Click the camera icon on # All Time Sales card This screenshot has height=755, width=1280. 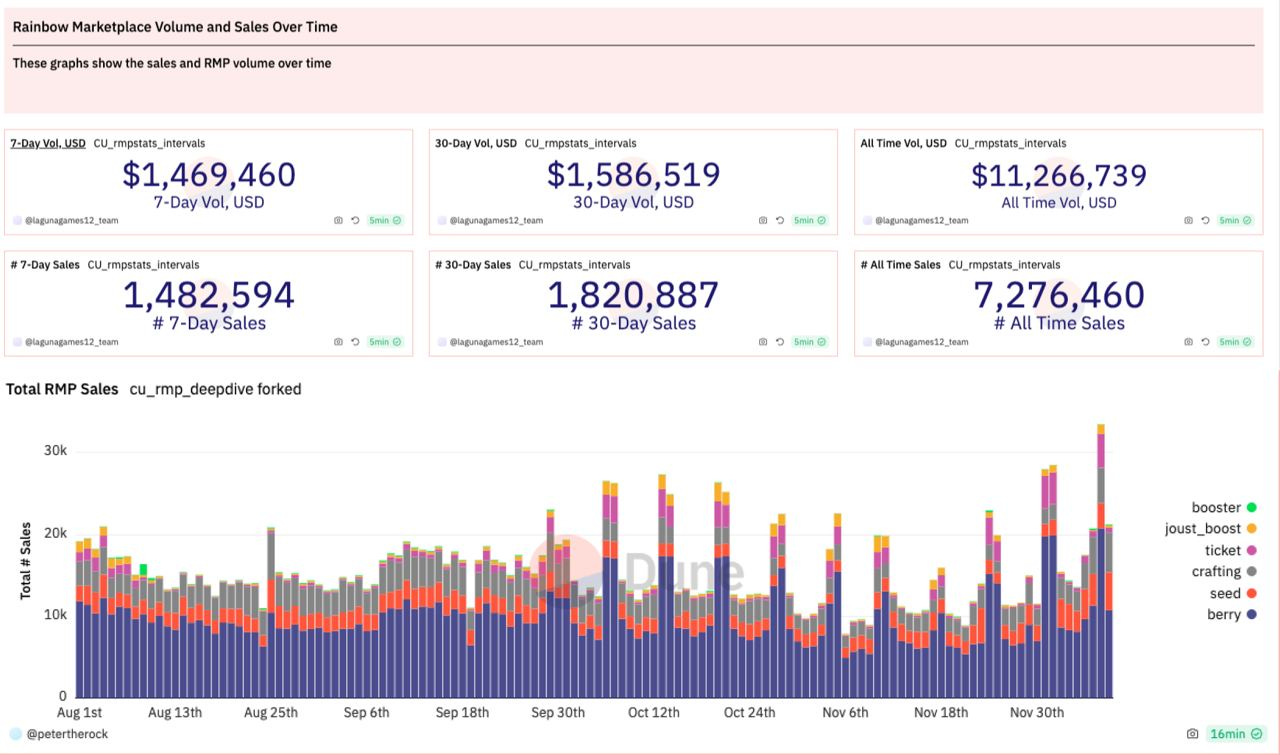click(1188, 342)
